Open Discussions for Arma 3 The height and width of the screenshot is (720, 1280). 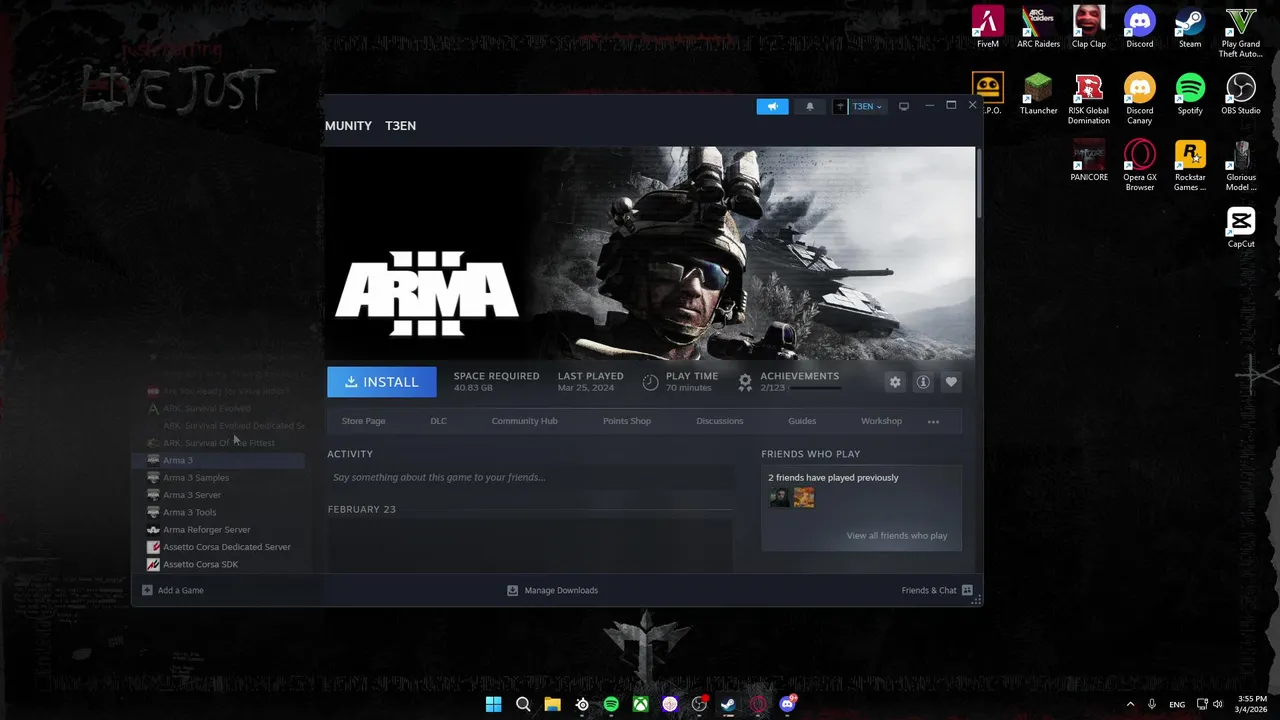pos(720,421)
